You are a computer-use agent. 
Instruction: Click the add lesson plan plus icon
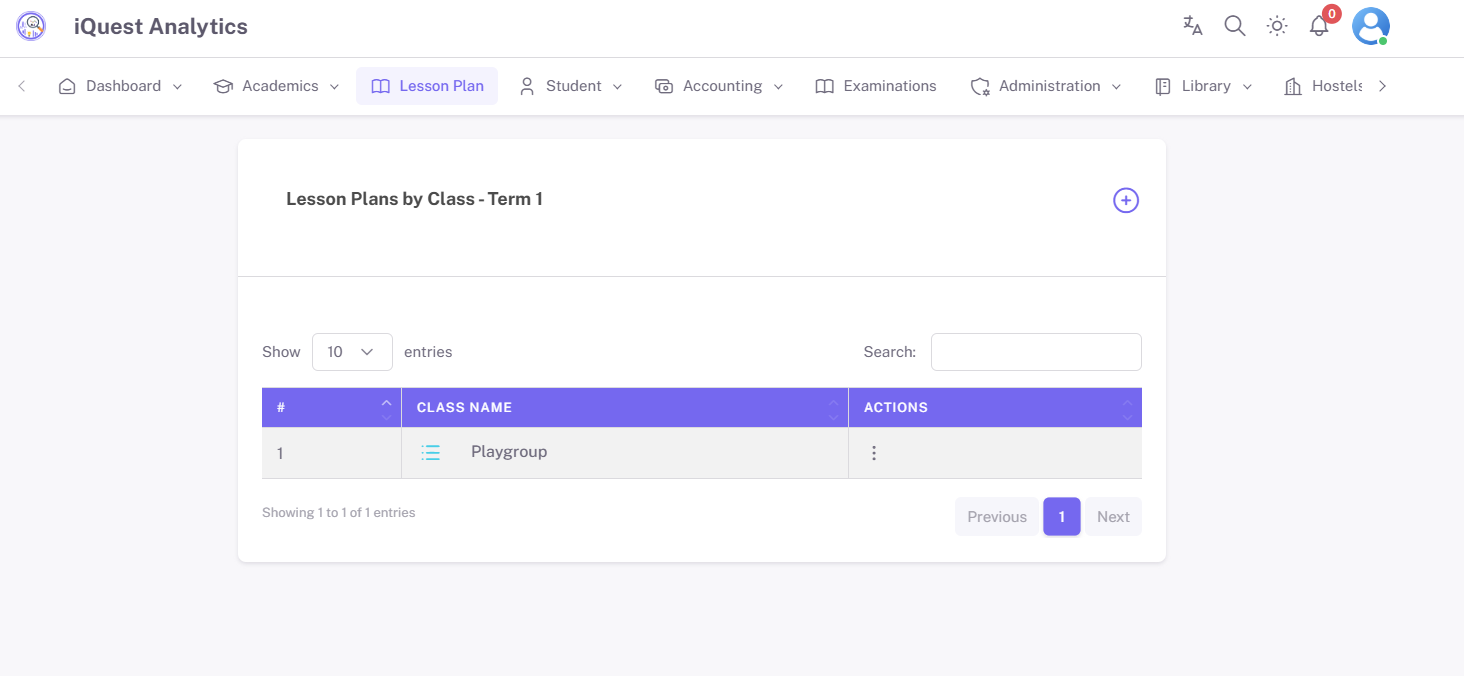pyautogui.click(x=1126, y=200)
